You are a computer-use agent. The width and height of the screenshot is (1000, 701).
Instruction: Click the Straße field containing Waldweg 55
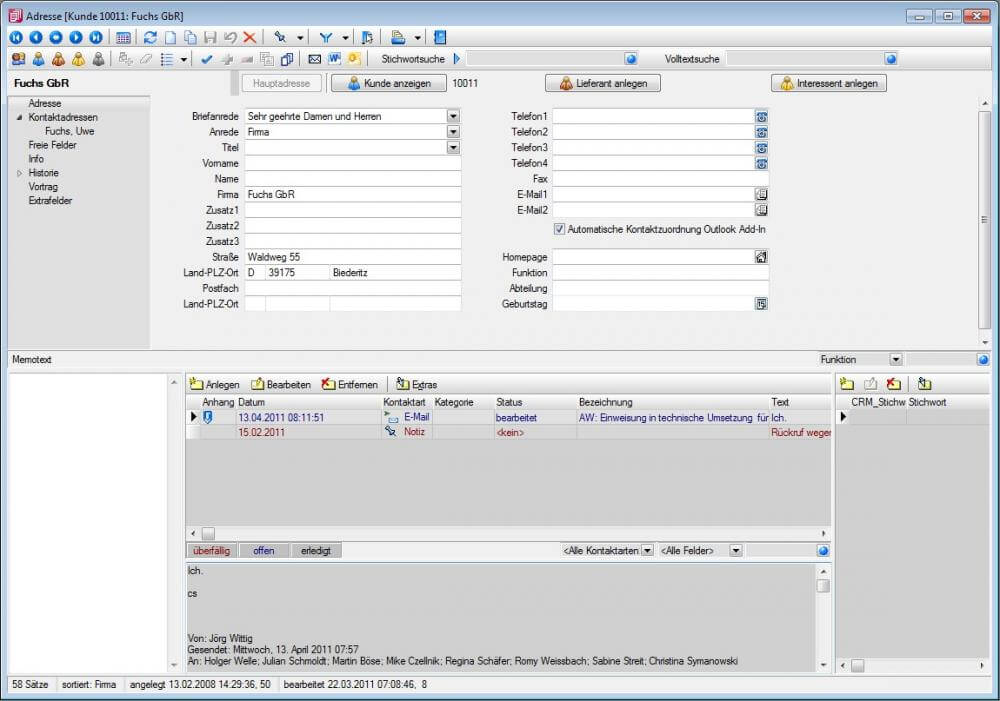[353, 257]
